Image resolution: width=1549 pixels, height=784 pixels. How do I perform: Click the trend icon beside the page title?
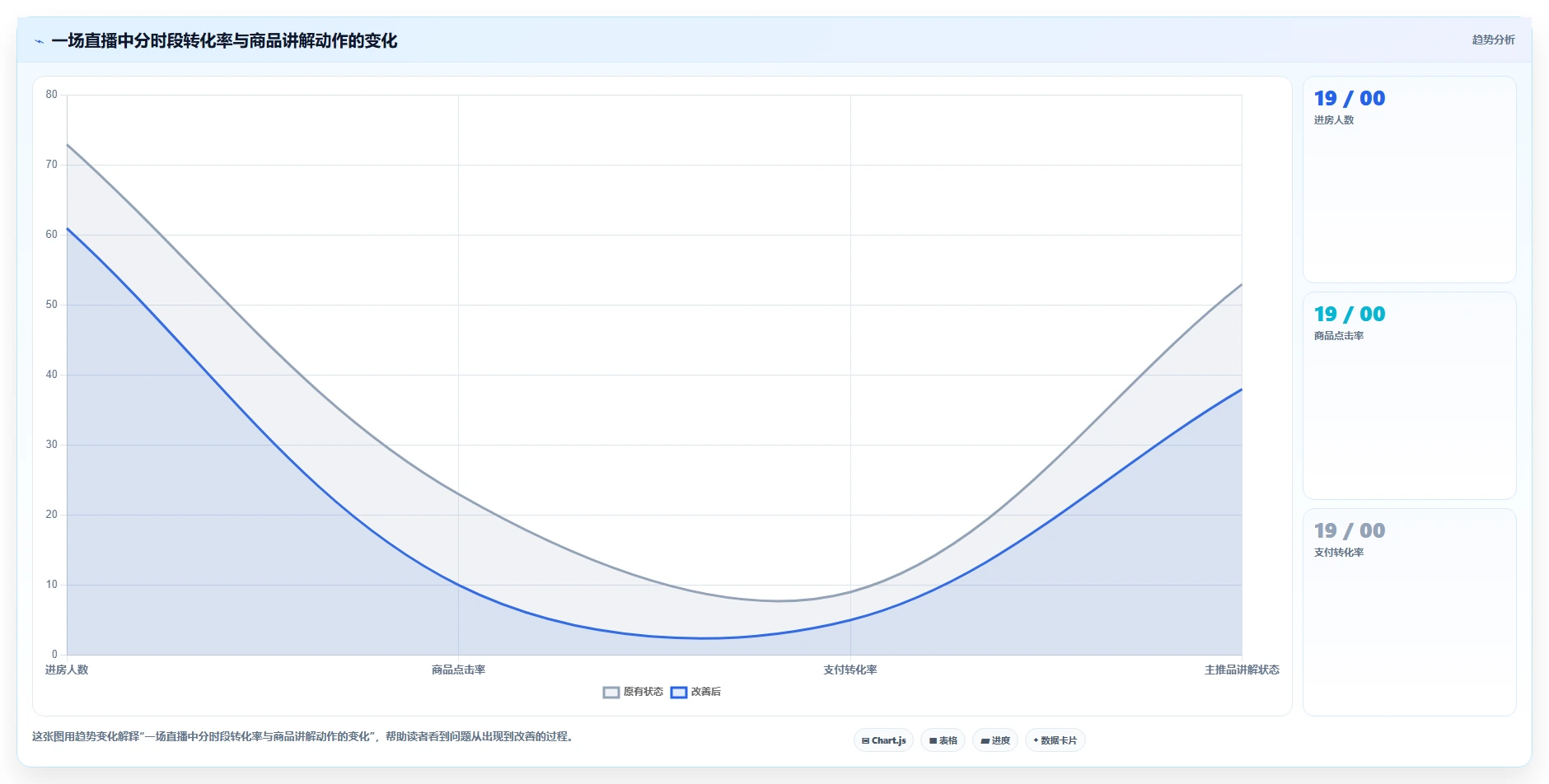[39, 41]
